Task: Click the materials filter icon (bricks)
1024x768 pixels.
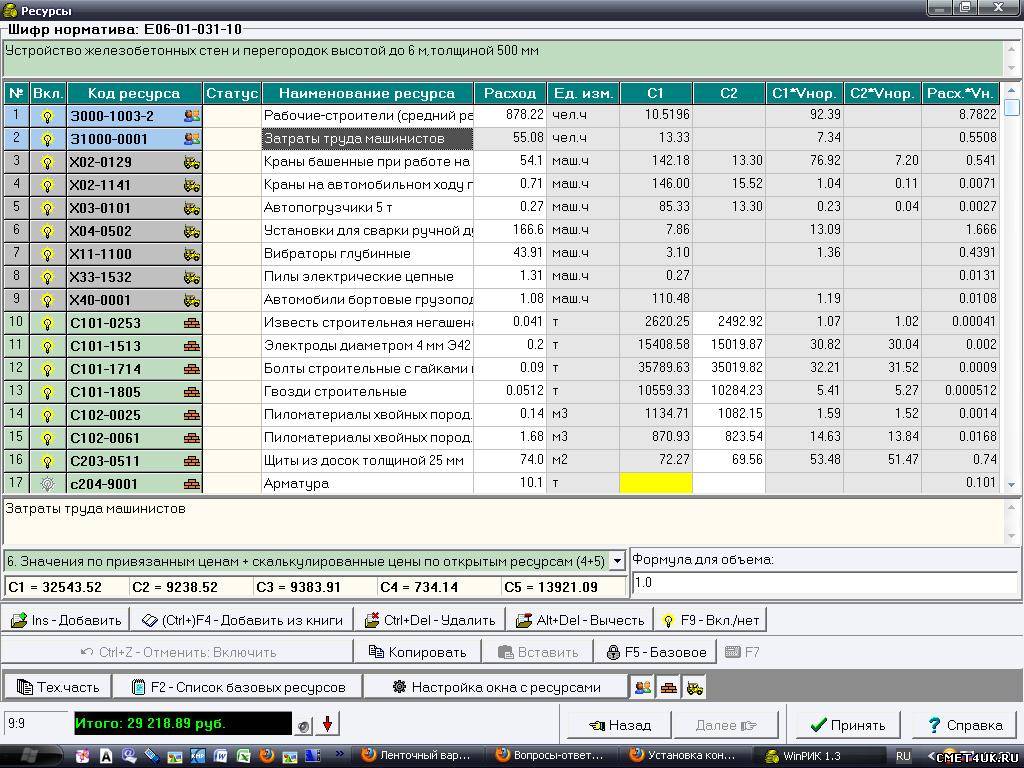Action: 668,687
